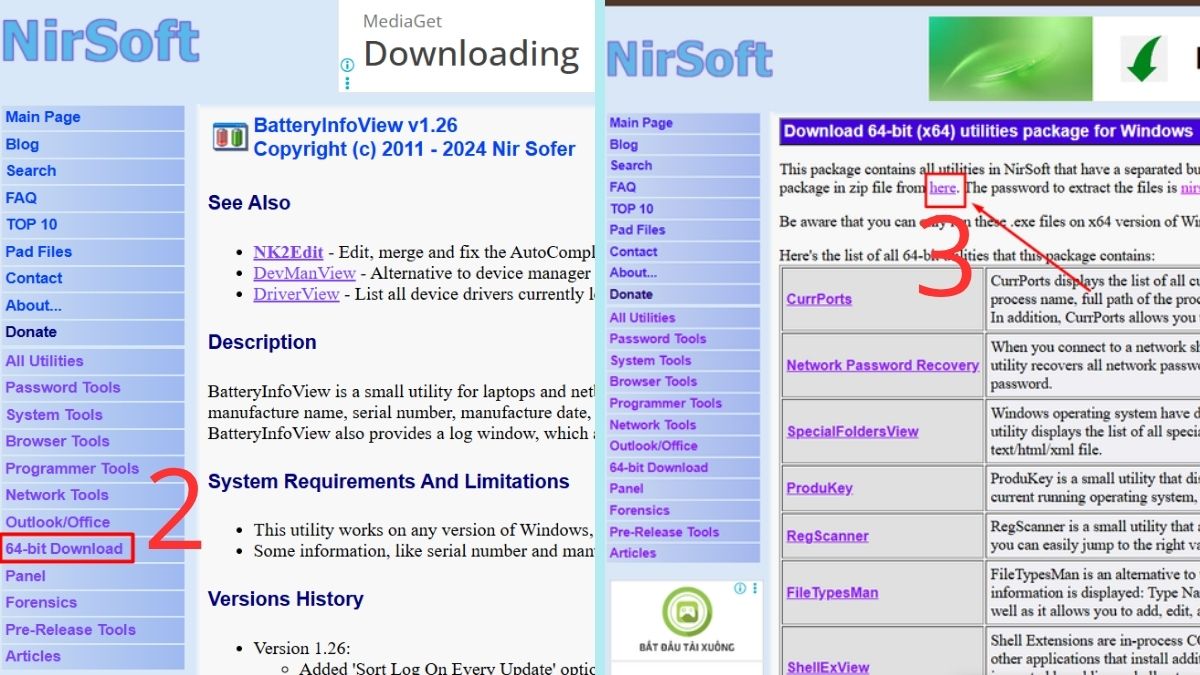1200x675 pixels.
Task: Open the FileTypesMan utility link
Action: coord(833,592)
